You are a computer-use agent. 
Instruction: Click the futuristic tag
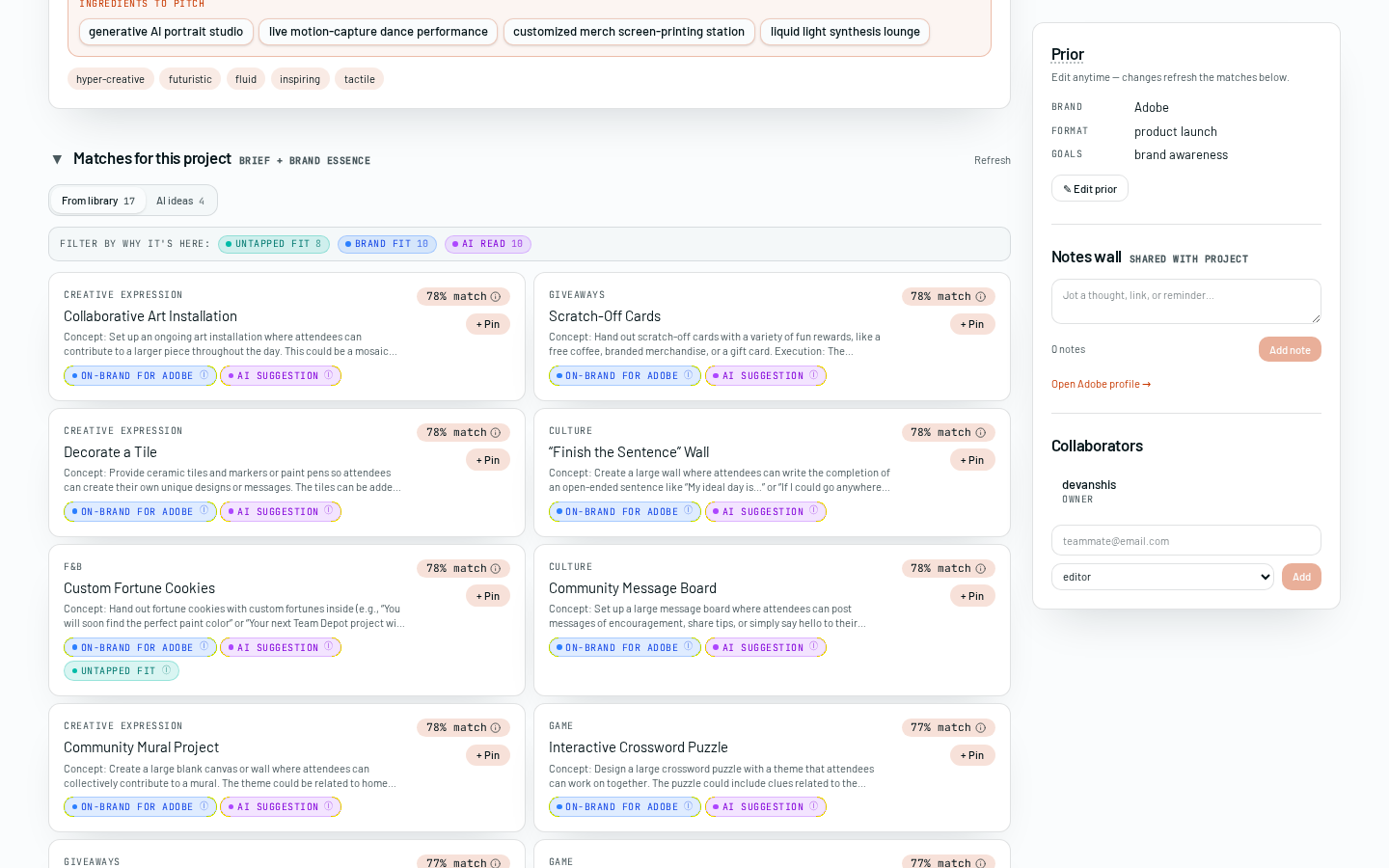point(190,79)
